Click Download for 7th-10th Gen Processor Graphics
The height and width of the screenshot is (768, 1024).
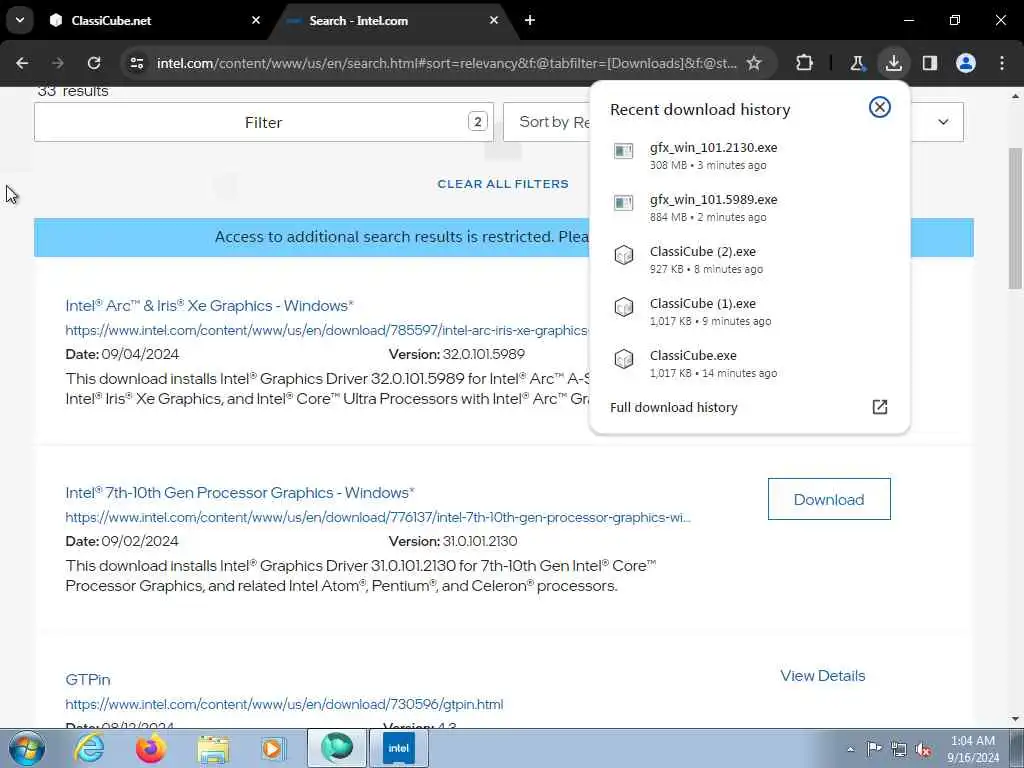[829, 499]
